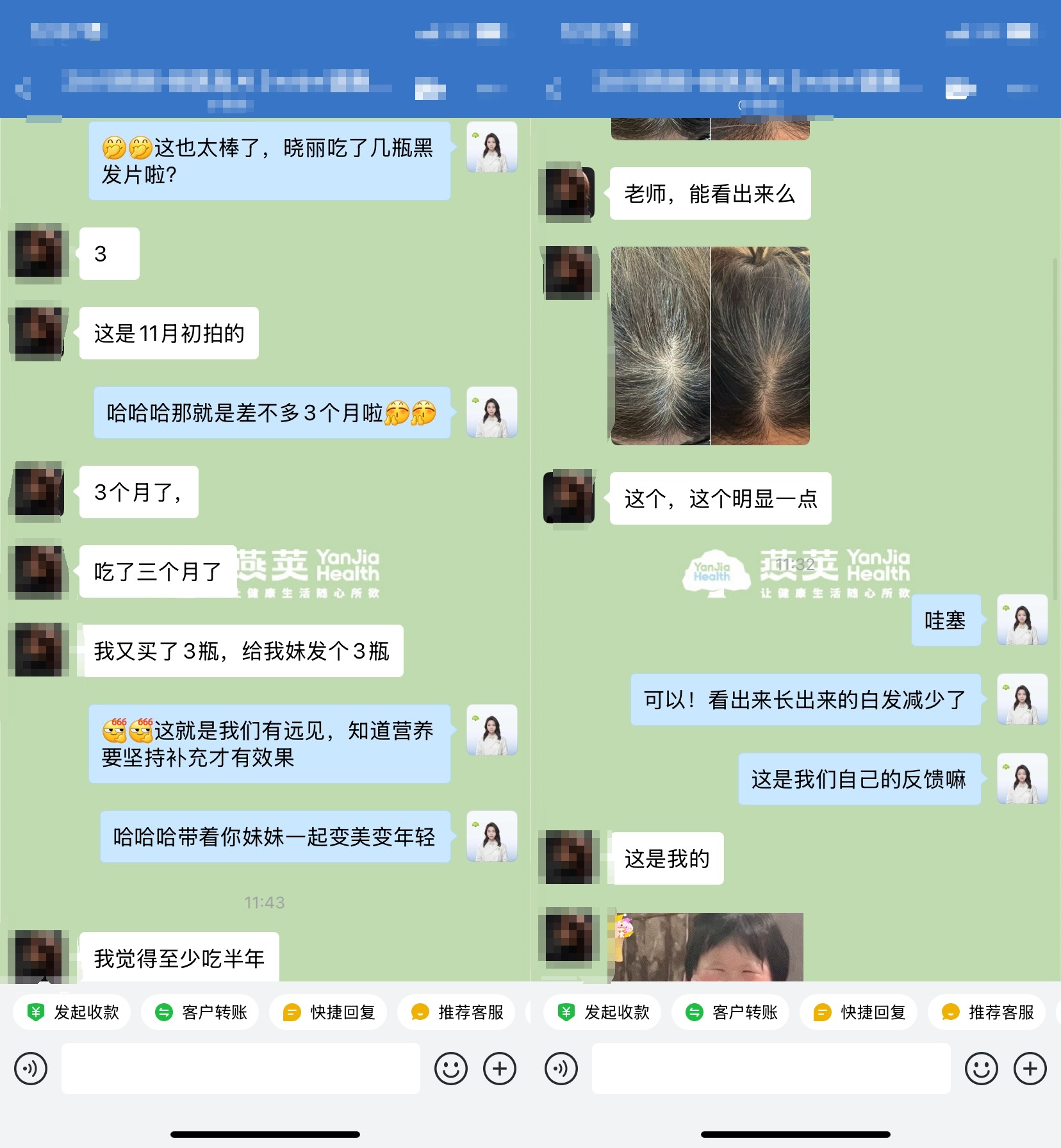Tap agent avatar beside 哈哈哈那就是差不多3个月啦
This screenshot has height=1148, width=1061.
492,412
